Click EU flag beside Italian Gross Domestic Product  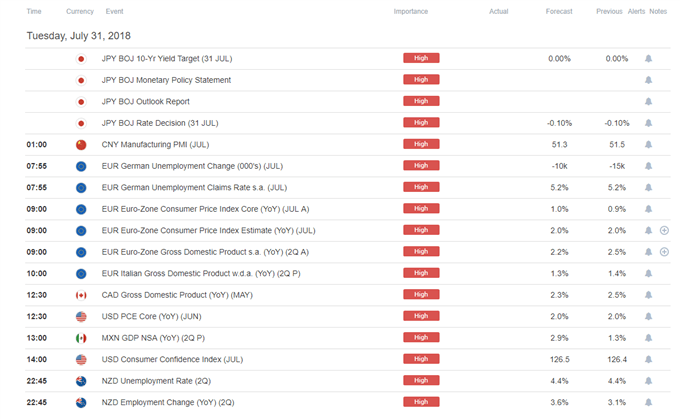81,273
